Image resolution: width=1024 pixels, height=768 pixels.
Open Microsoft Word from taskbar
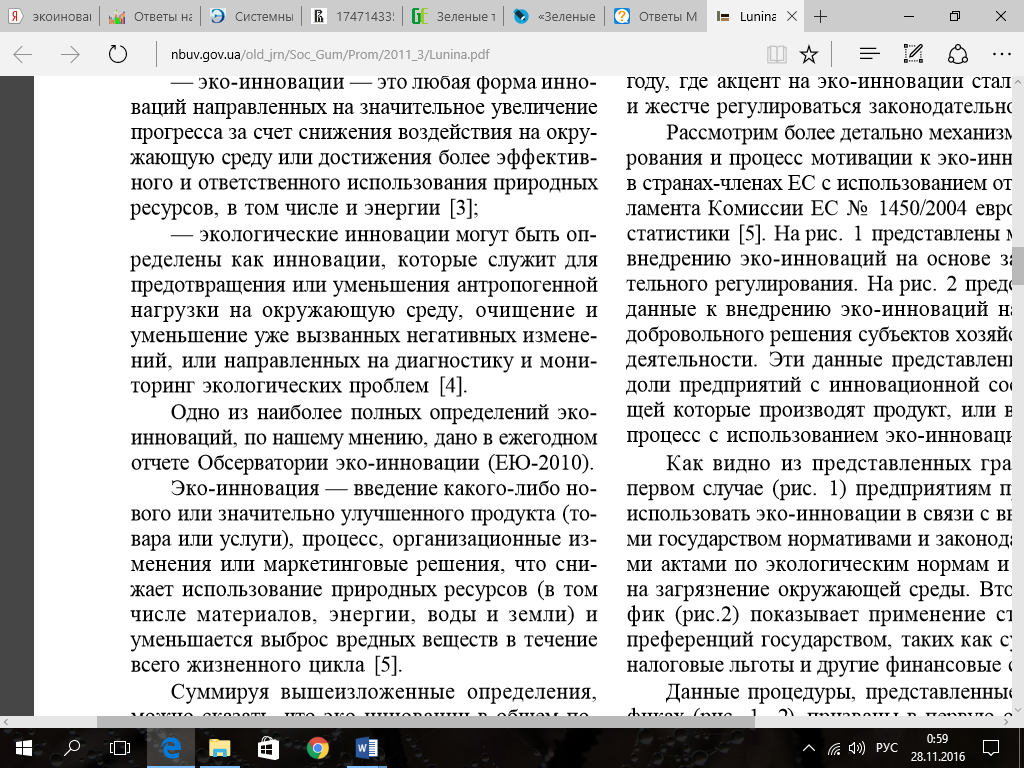pos(366,748)
